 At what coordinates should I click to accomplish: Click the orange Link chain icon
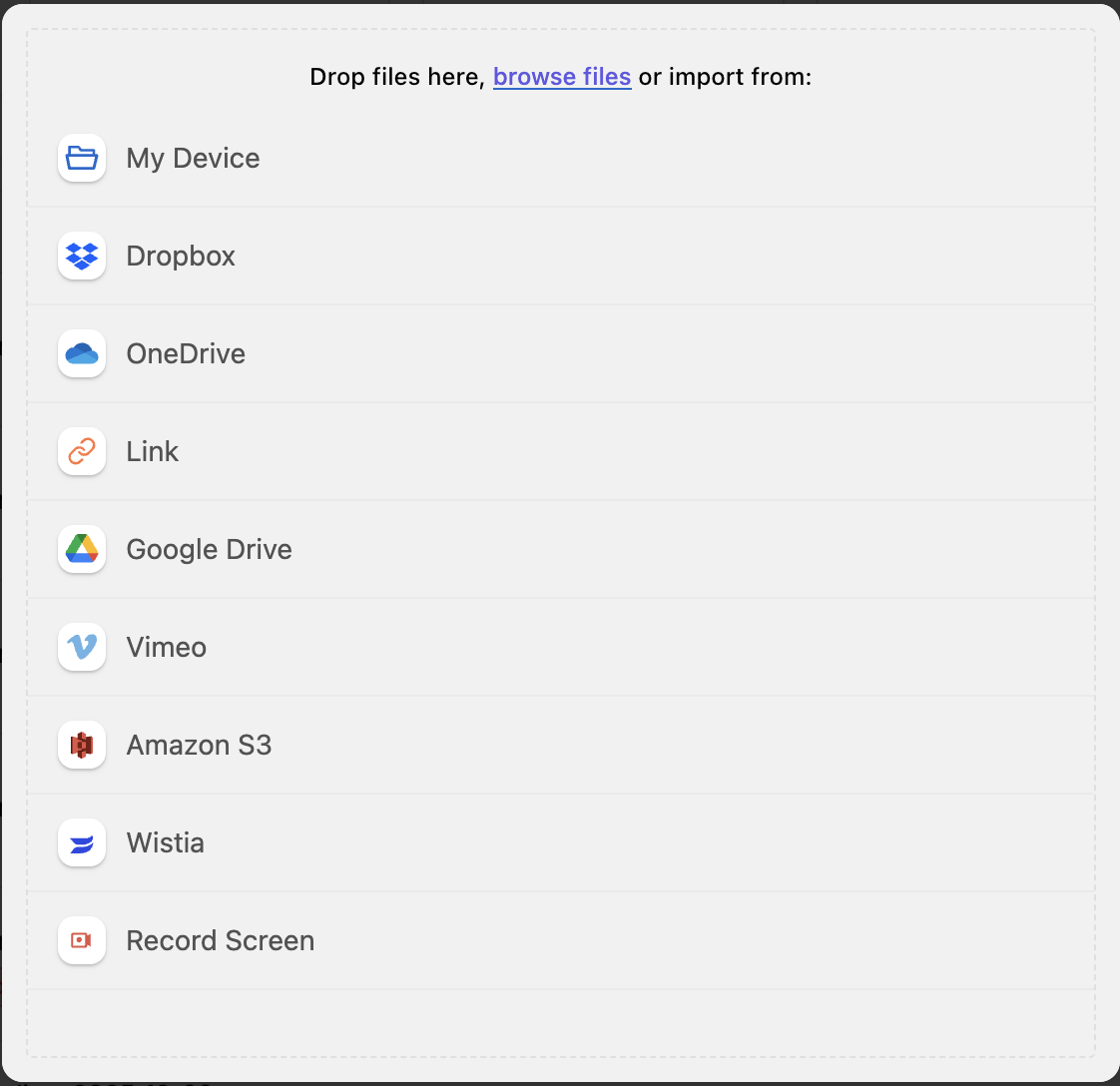click(x=82, y=451)
